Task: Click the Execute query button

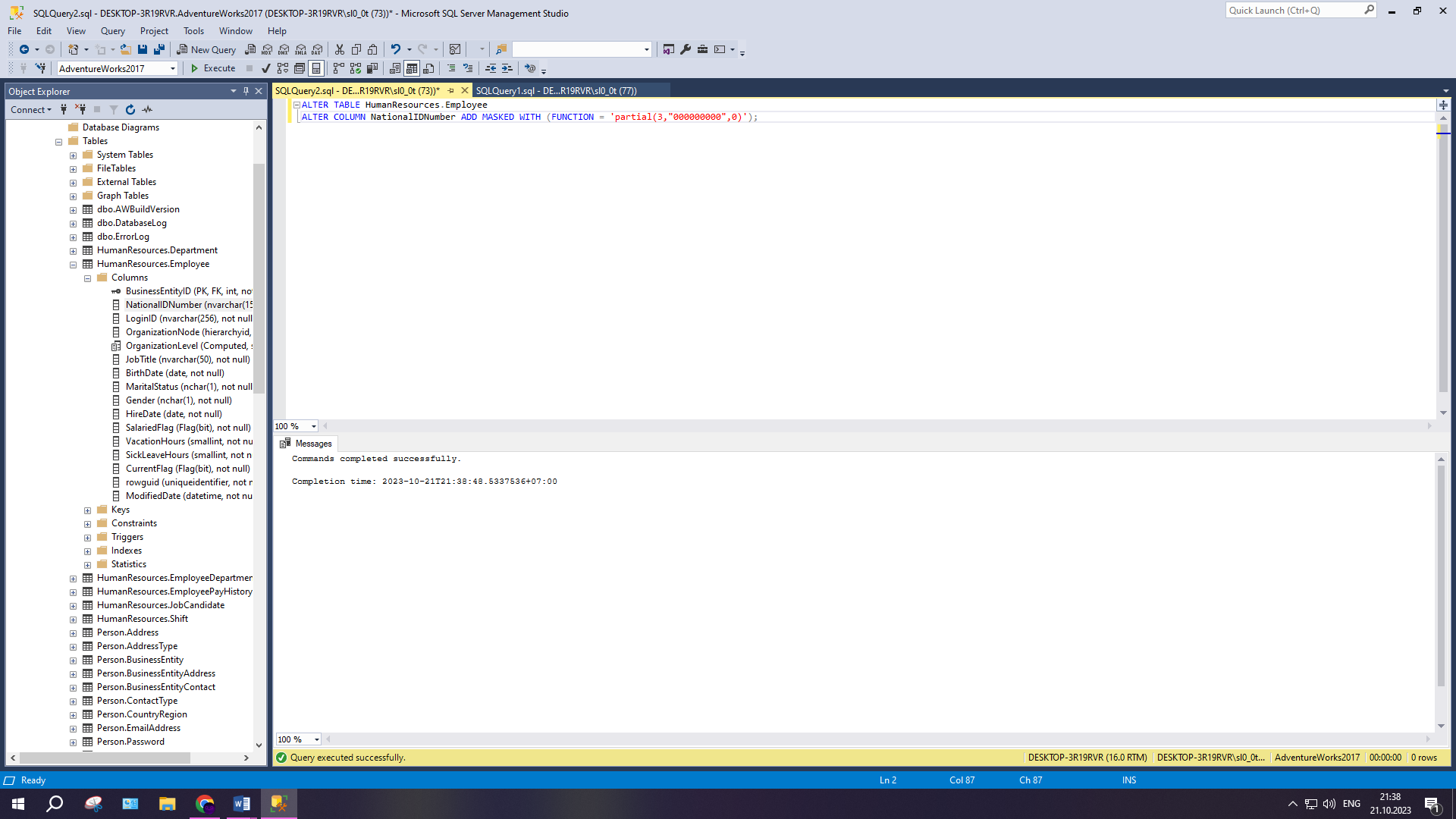Action: 213,68
